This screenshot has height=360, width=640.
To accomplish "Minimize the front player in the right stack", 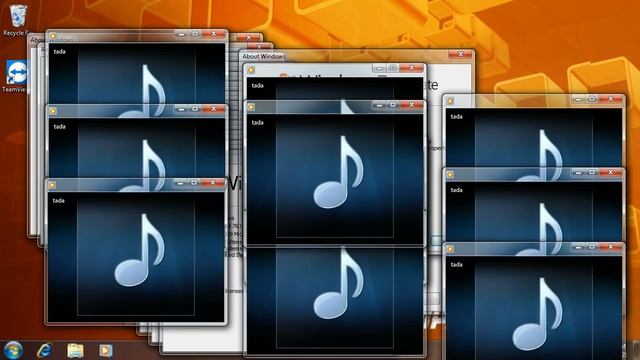I will (578, 247).
